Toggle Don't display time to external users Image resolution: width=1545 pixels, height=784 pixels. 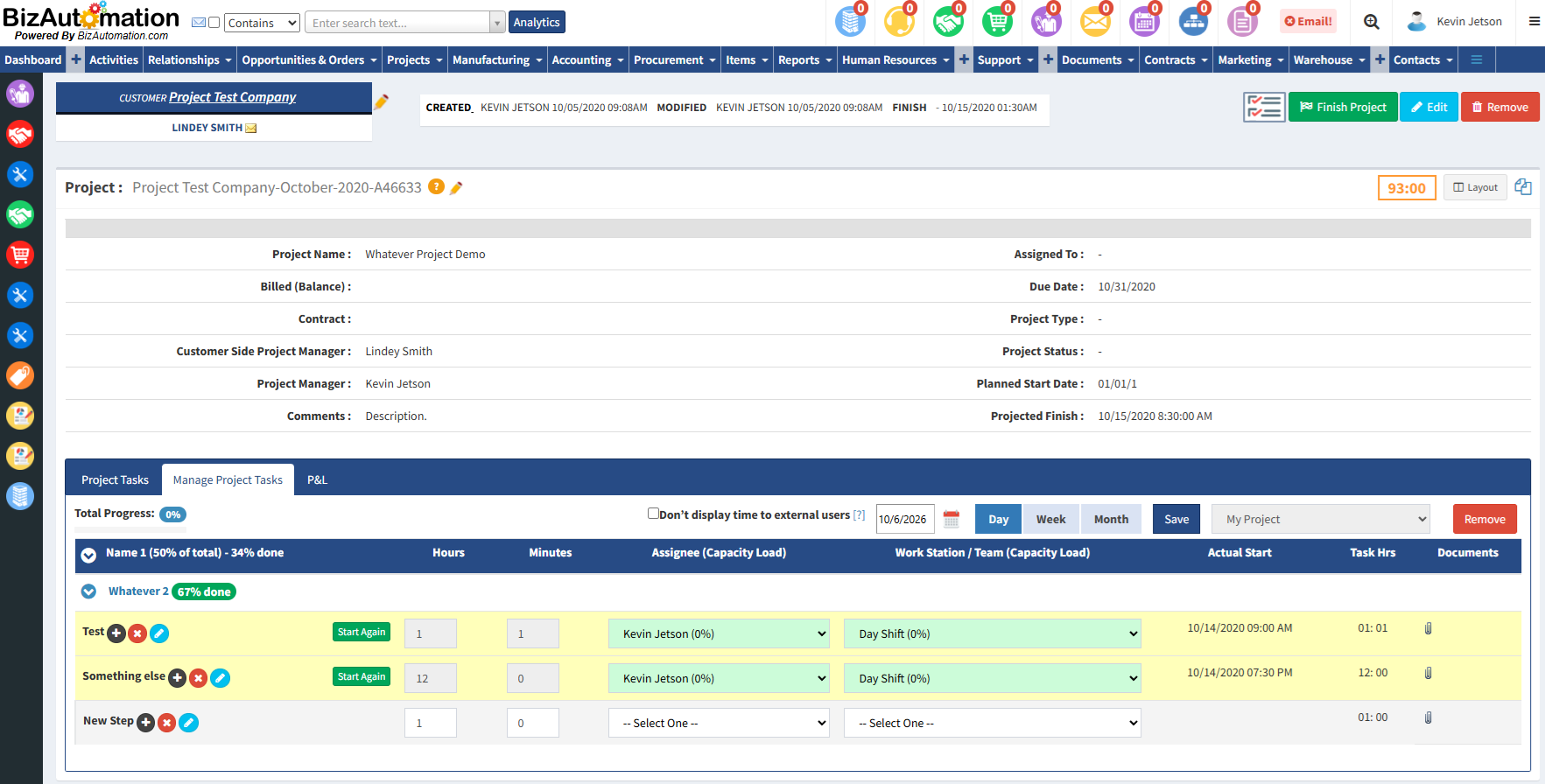pos(653,514)
